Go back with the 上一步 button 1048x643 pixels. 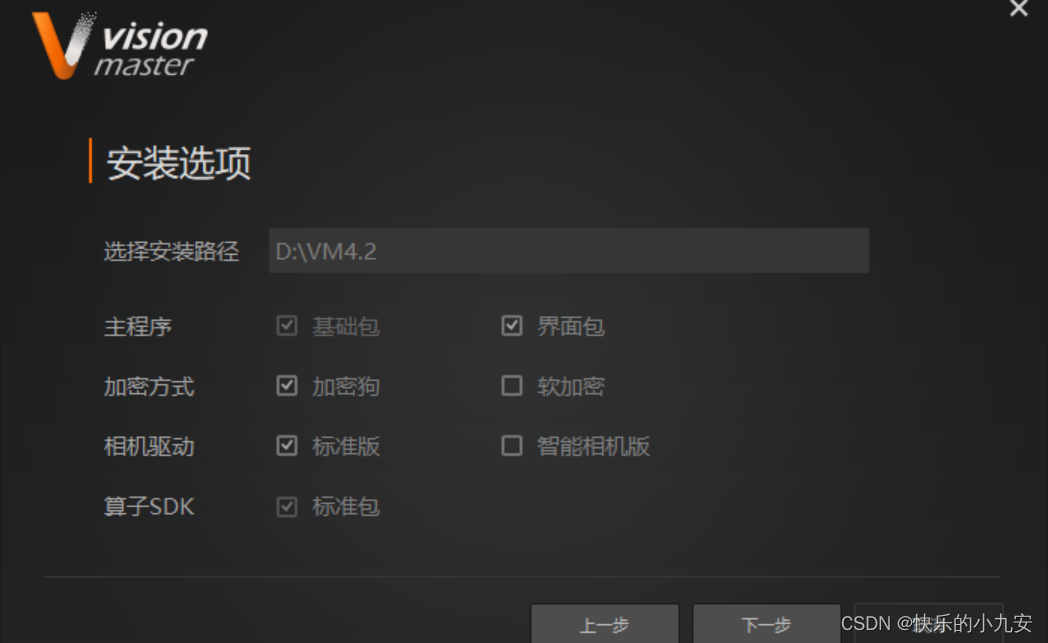coord(605,624)
